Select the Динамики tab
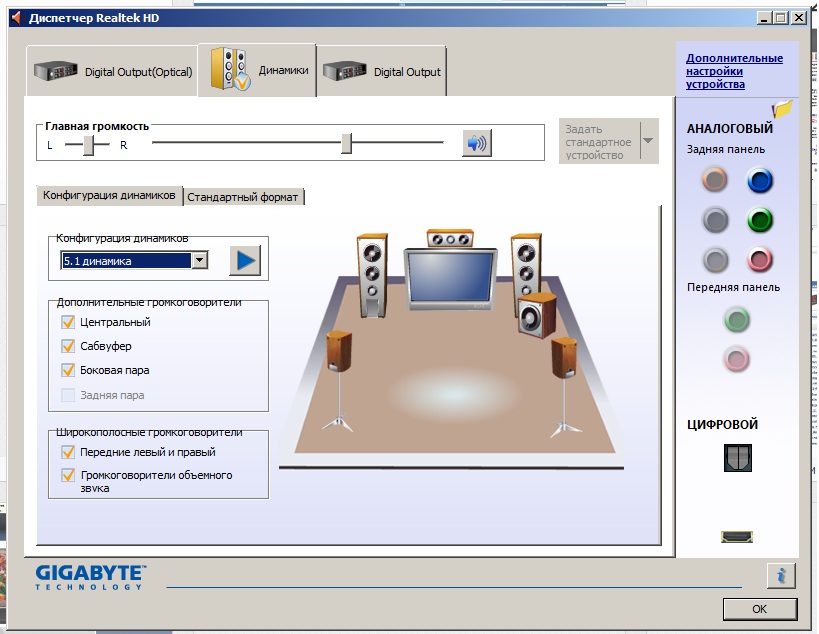 pyautogui.click(x=257, y=70)
